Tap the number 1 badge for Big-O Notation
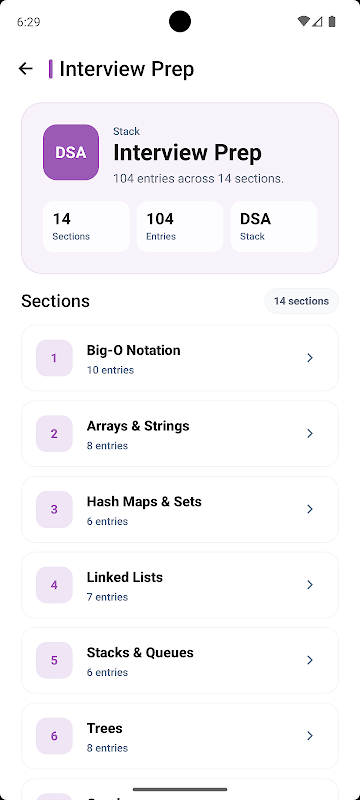This screenshot has width=360, height=800. point(54,358)
